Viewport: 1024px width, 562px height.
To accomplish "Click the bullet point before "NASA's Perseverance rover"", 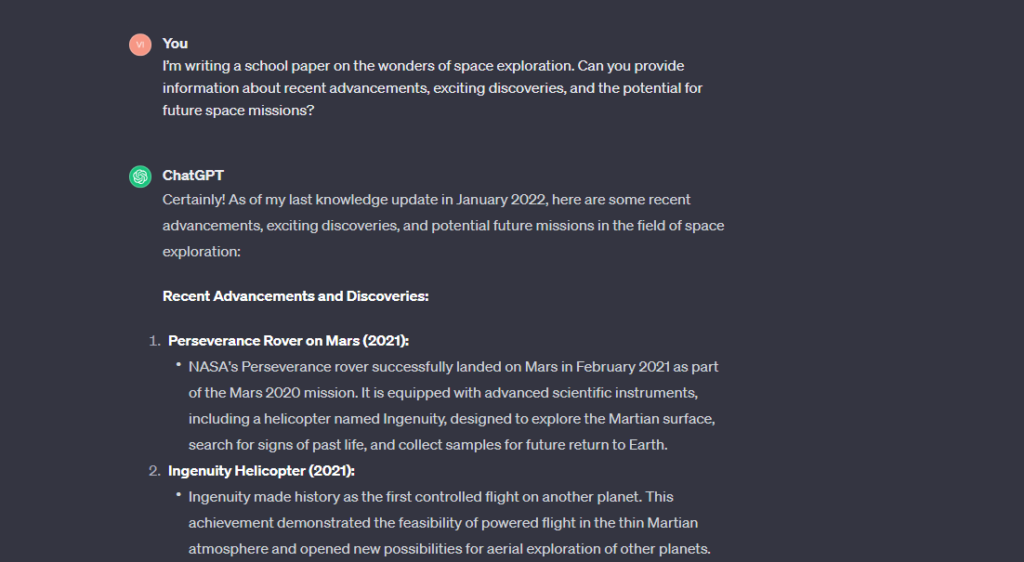I will pos(177,365).
